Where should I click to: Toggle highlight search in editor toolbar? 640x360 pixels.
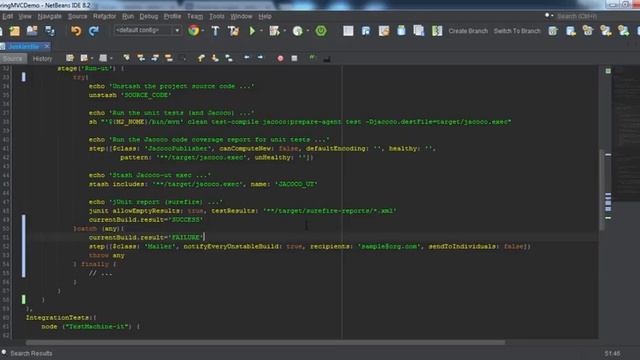coord(169,58)
